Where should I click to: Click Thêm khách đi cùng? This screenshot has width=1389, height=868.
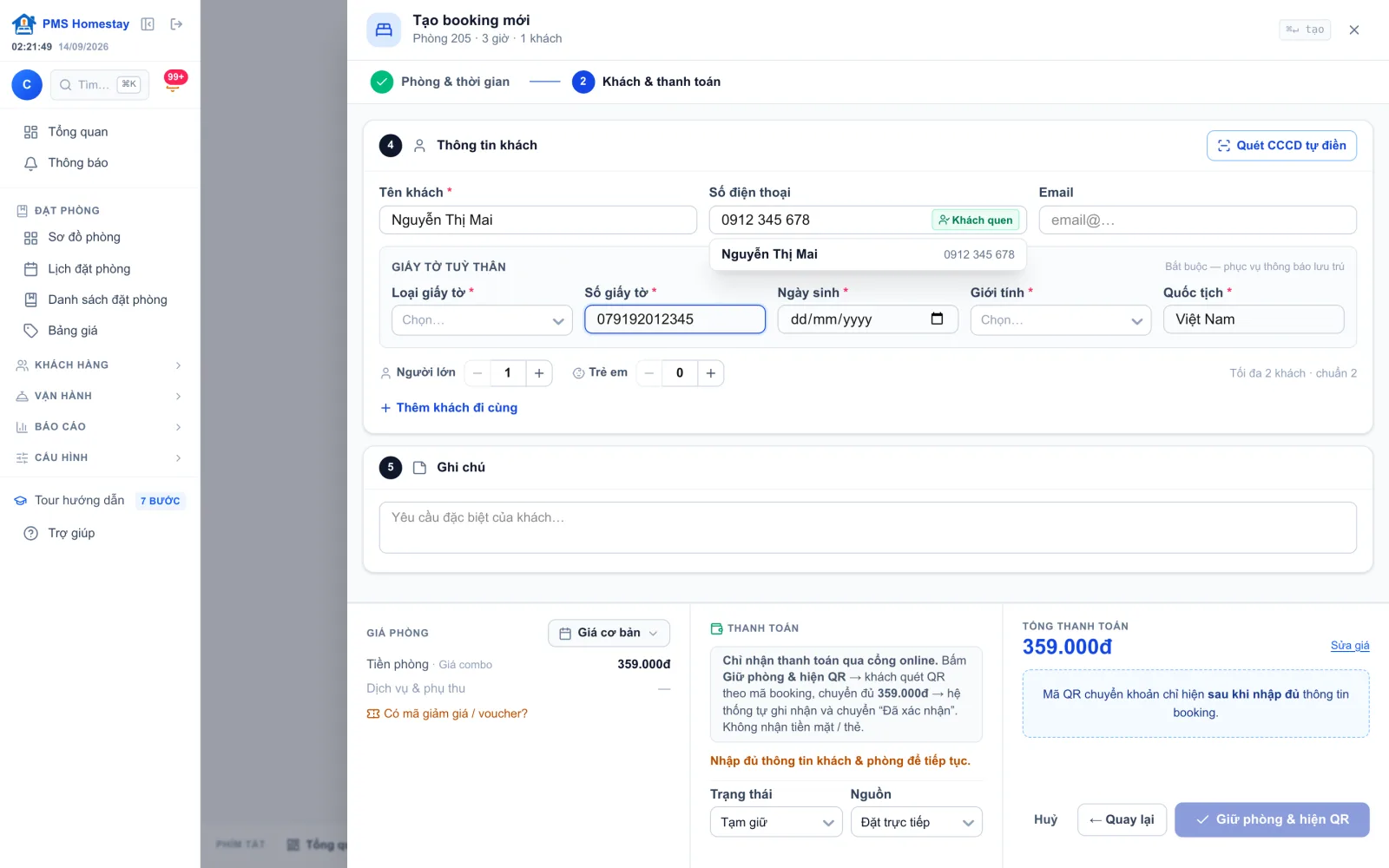tap(449, 408)
